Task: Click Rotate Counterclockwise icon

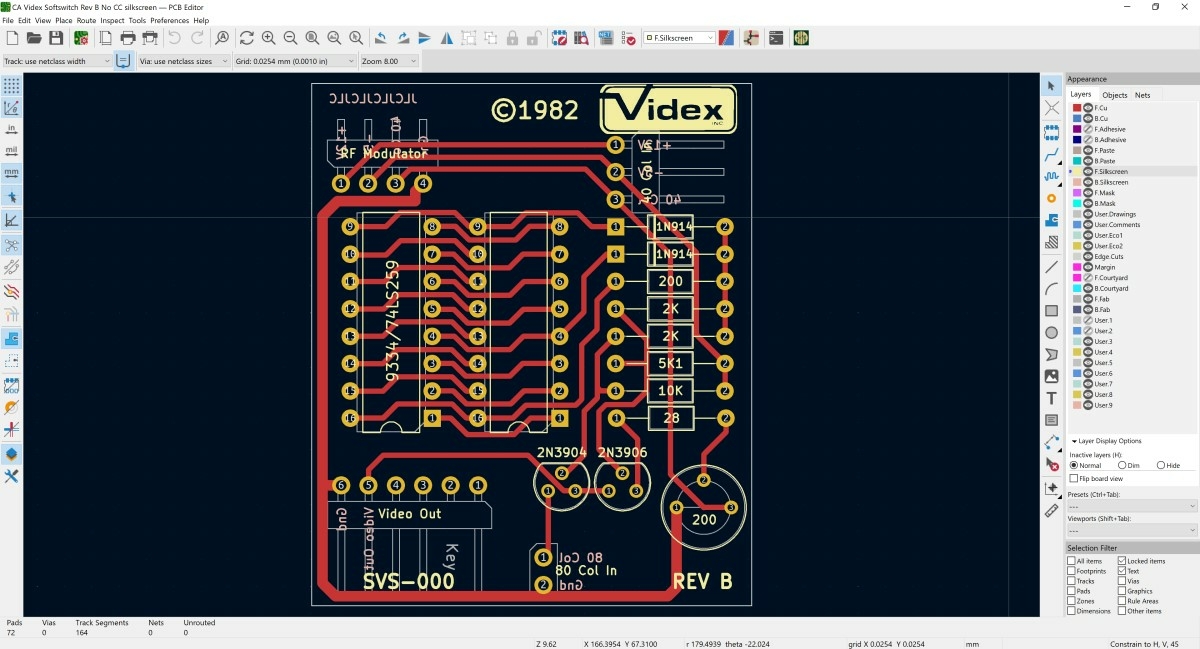Action: (x=381, y=38)
